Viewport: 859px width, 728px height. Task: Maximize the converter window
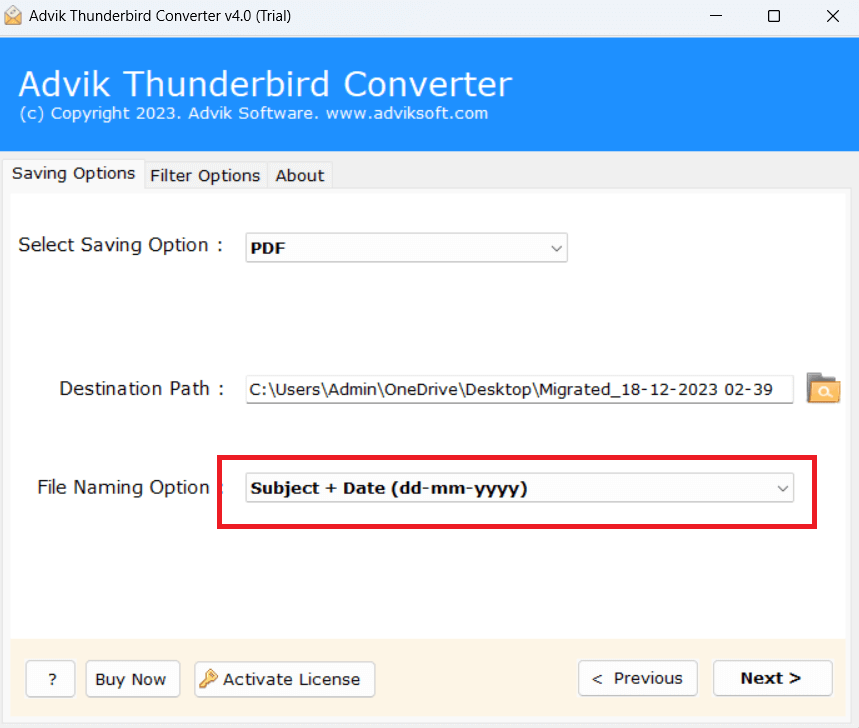[774, 16]
